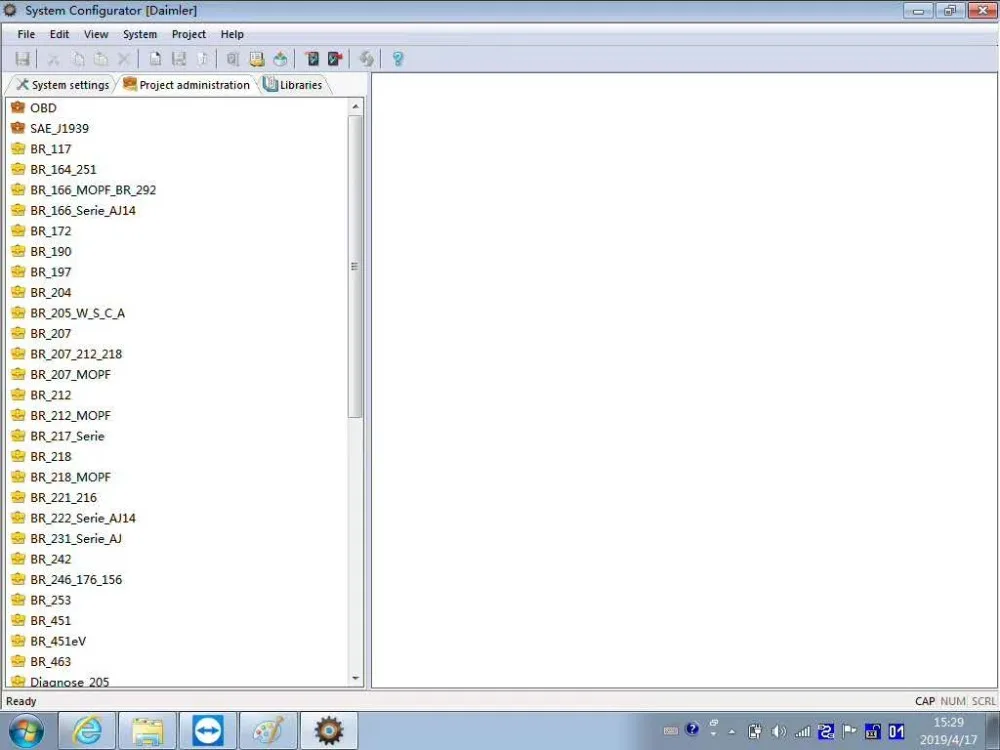Select the BR_172 project

[51, 231]
